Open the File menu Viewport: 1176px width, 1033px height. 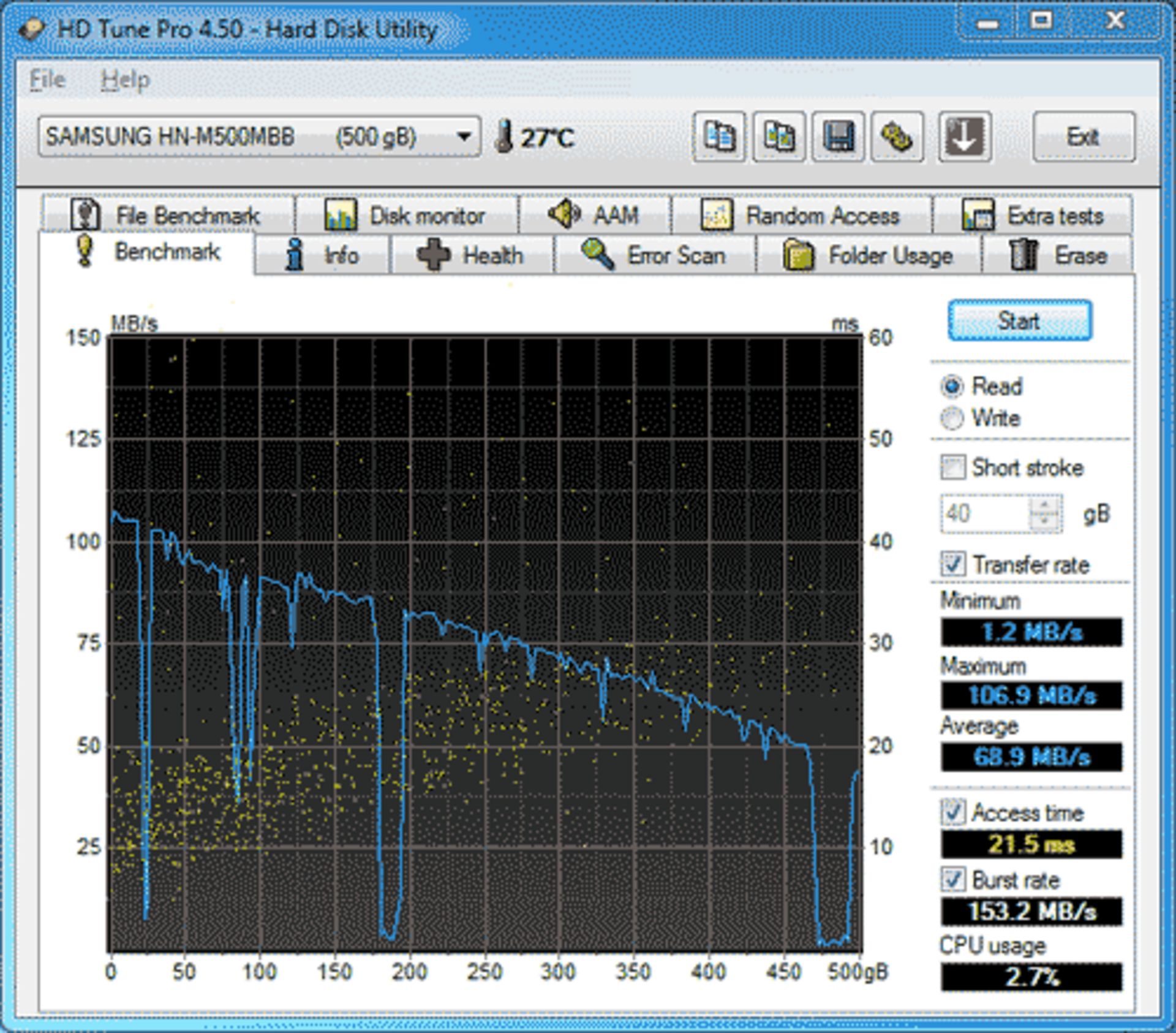pyautogui.click(x=47, y=80)
